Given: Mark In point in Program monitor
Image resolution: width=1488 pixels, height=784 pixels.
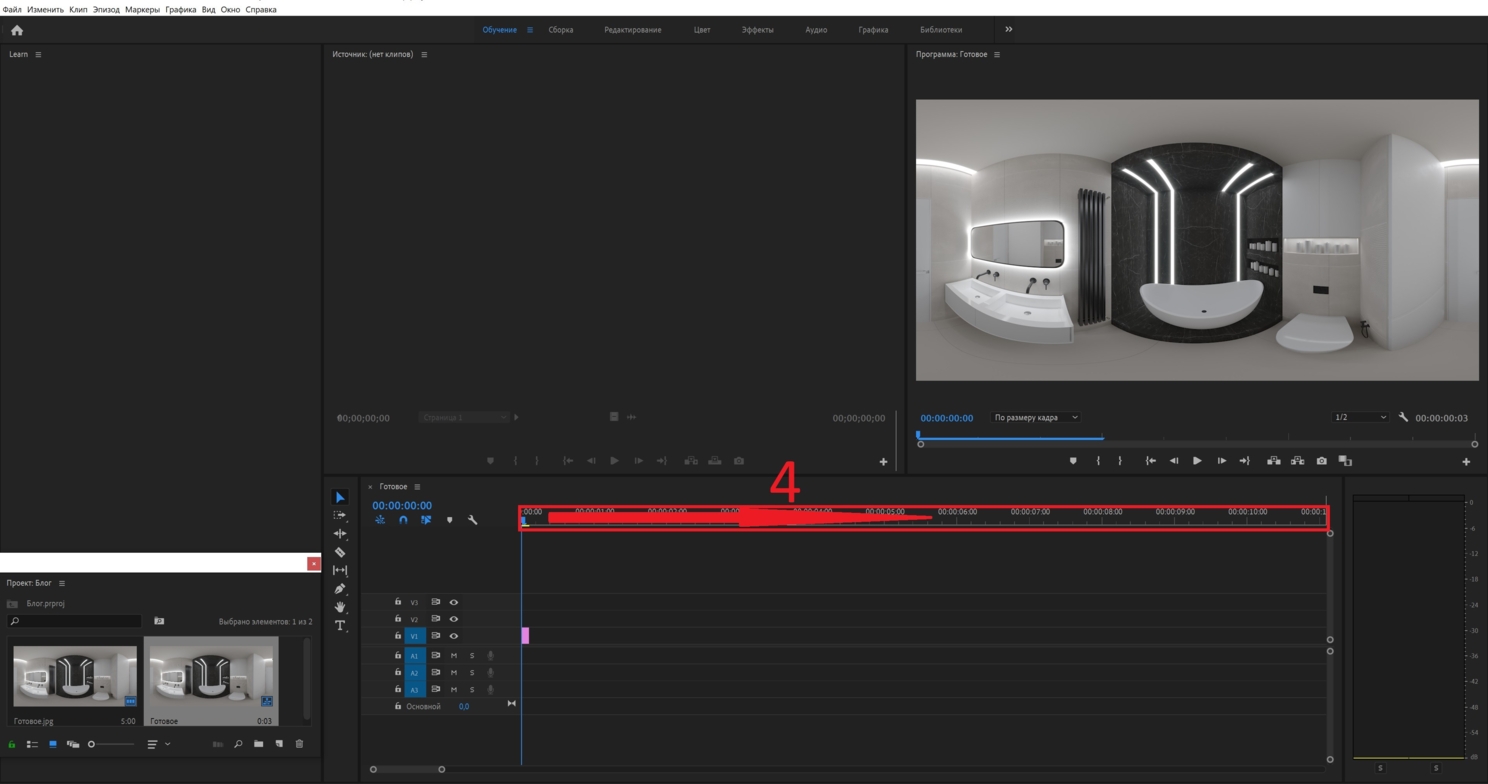Looking at the screenshot, I should [1098, 461].
